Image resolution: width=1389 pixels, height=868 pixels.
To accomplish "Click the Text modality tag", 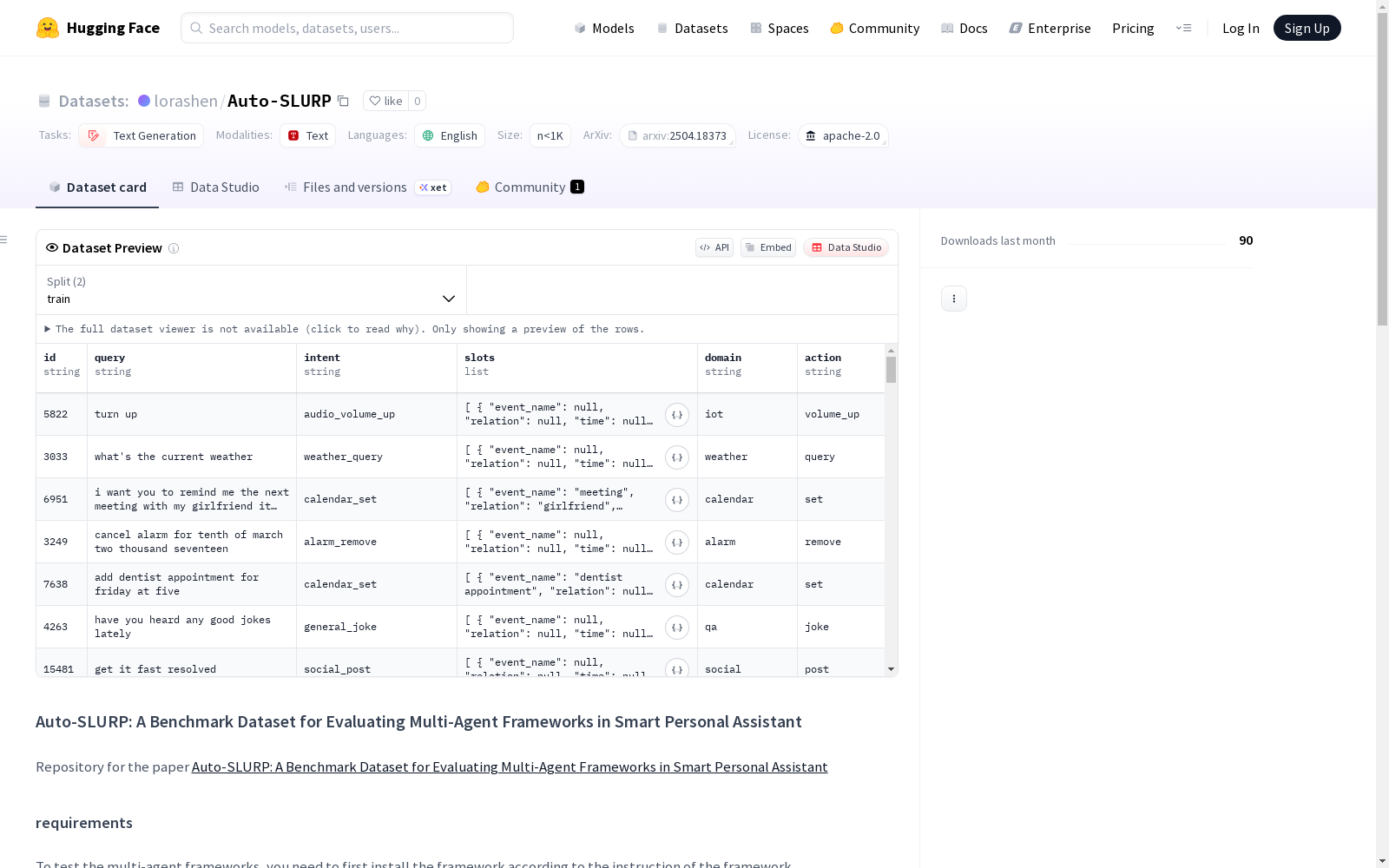I will tap(308, 135).
